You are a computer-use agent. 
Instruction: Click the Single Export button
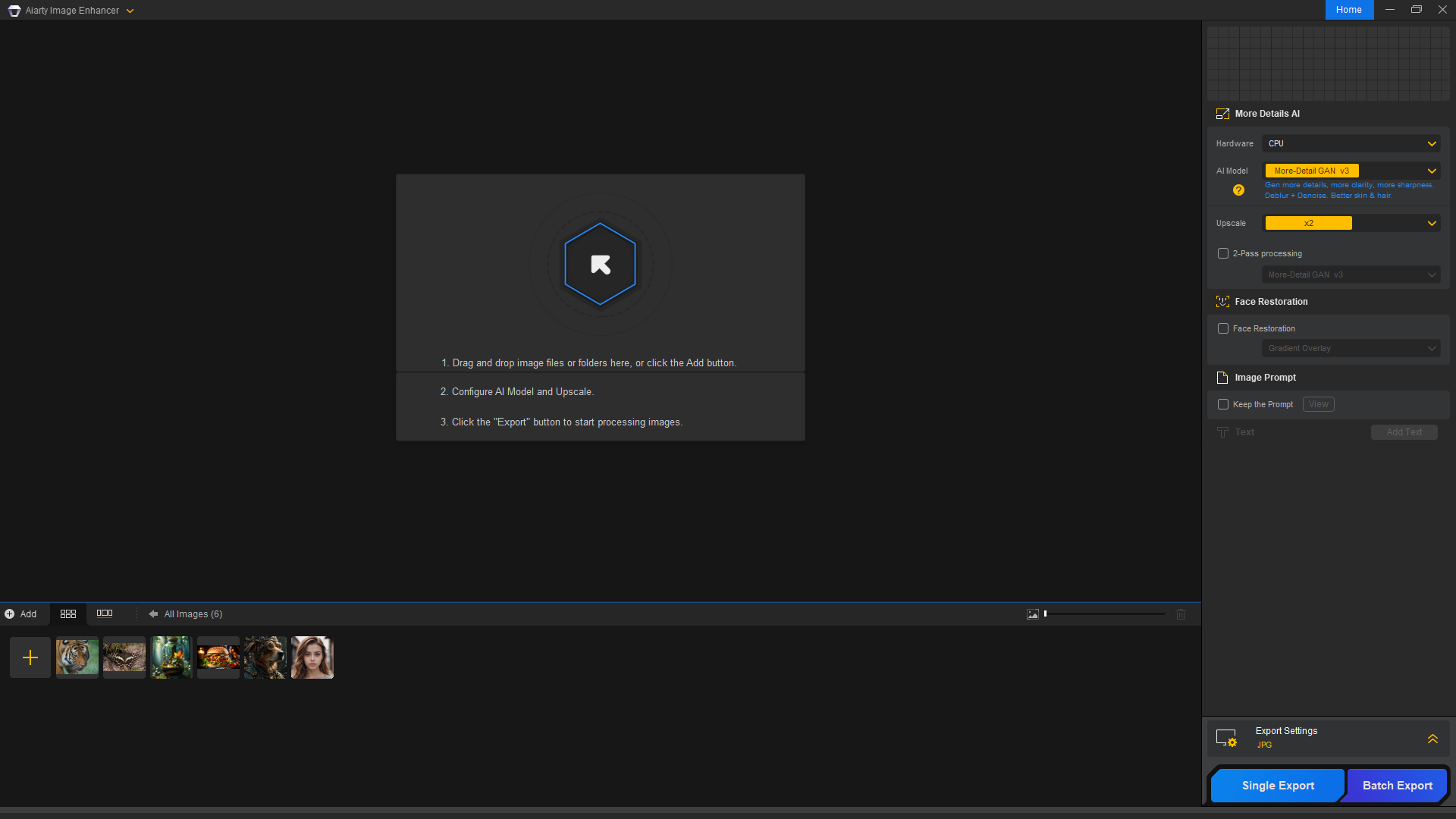(x=1278, y=786)
